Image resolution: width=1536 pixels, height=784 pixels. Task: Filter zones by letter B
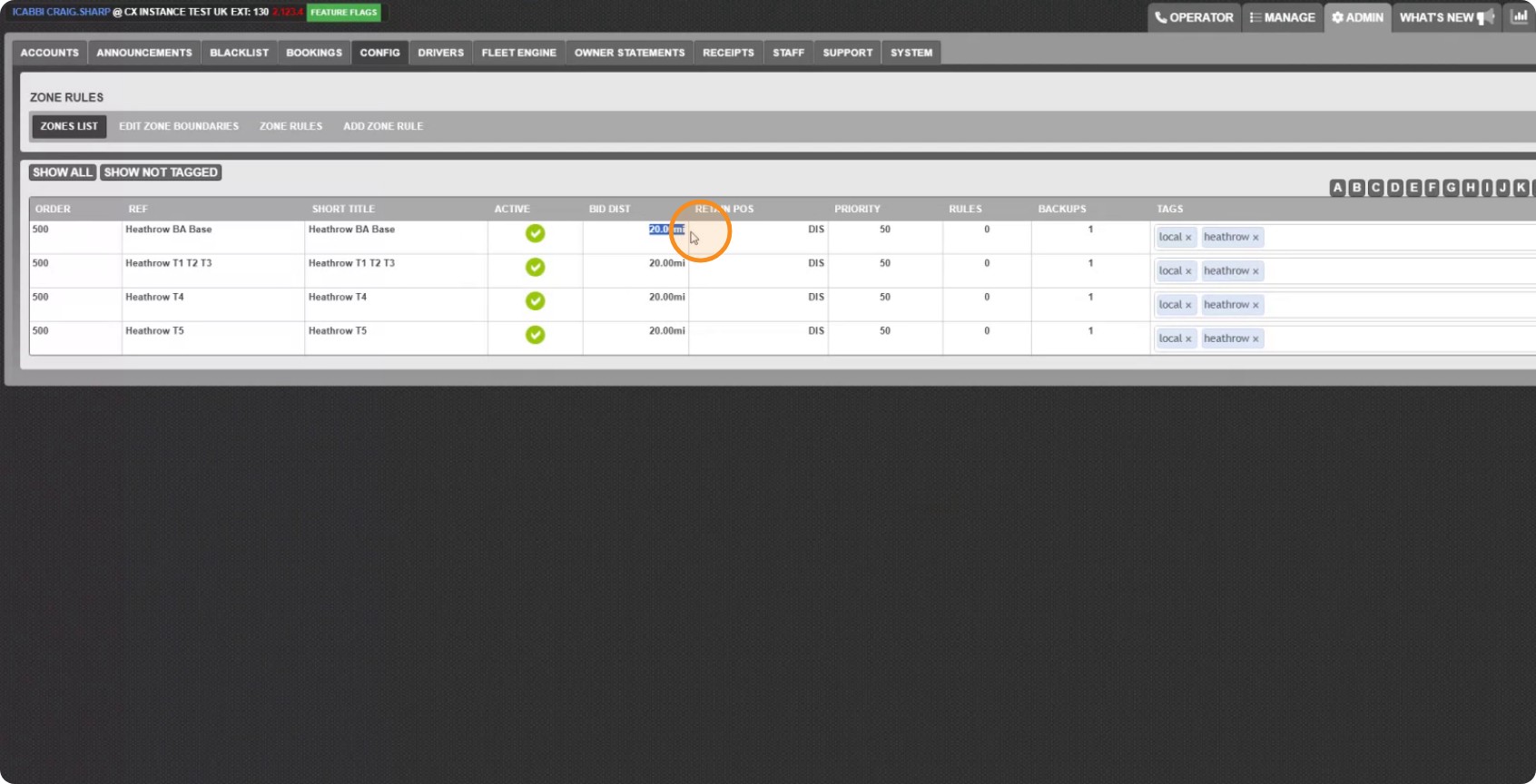[1357, 188]
